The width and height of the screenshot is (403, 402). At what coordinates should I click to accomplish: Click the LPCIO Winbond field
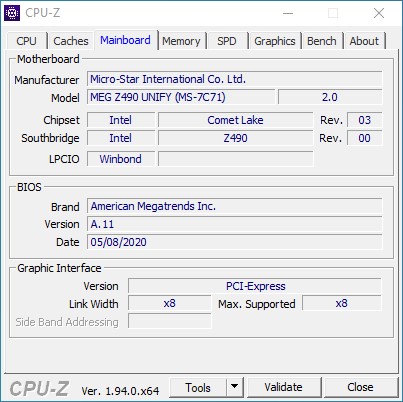click(x=121, y=159)
